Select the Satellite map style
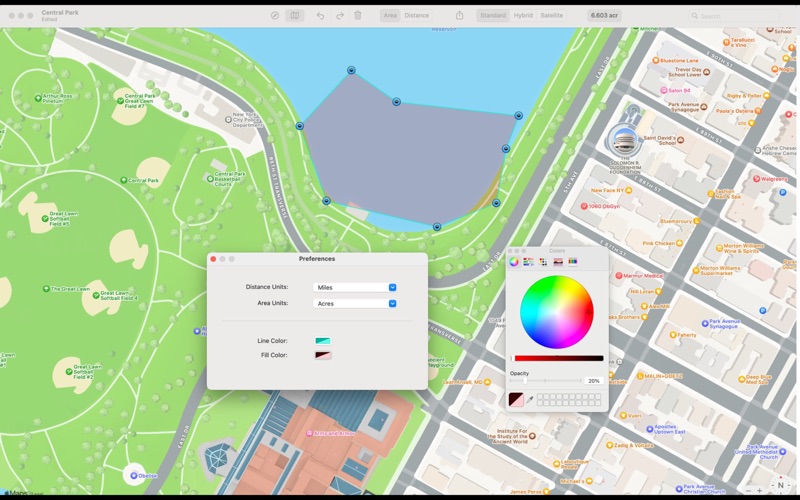Image resolution: width=800 pixels, height=500 pixels. coord(552,15)
